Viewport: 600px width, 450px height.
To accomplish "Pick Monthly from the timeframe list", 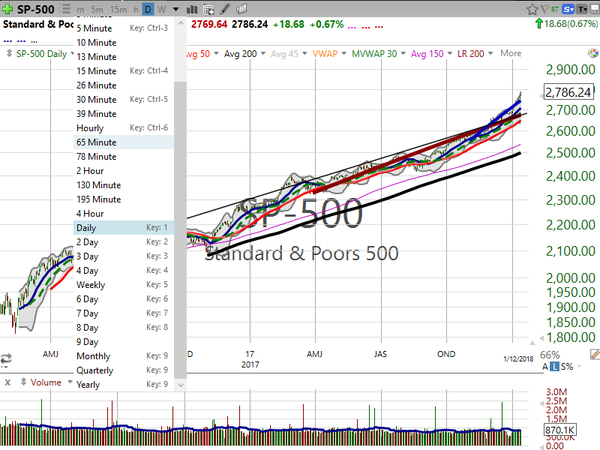I will (x=123, y=356).
